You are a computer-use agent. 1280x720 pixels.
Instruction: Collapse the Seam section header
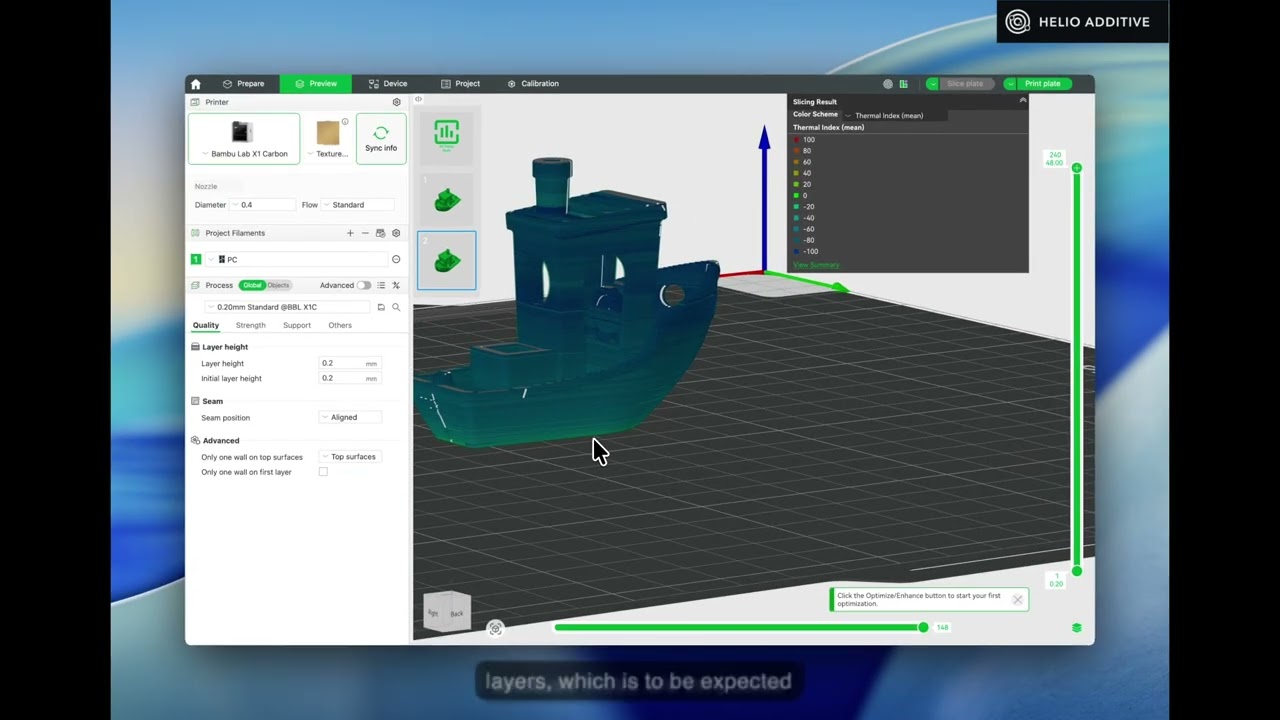click(x=206, y=401)
